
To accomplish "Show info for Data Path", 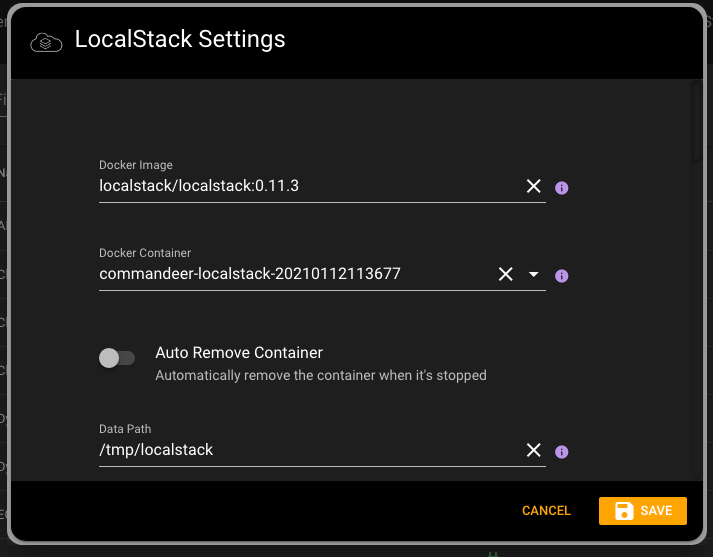I will click(x=562, y=452).
